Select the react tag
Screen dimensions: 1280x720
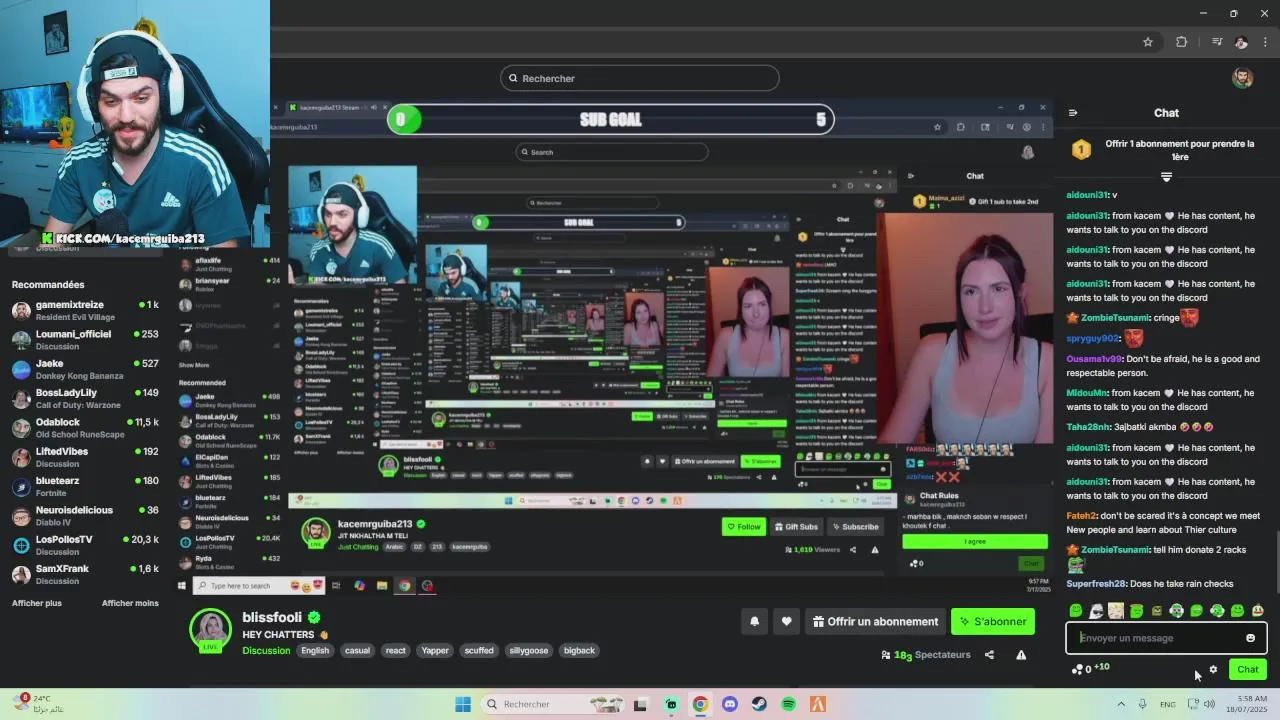point(396,650)
